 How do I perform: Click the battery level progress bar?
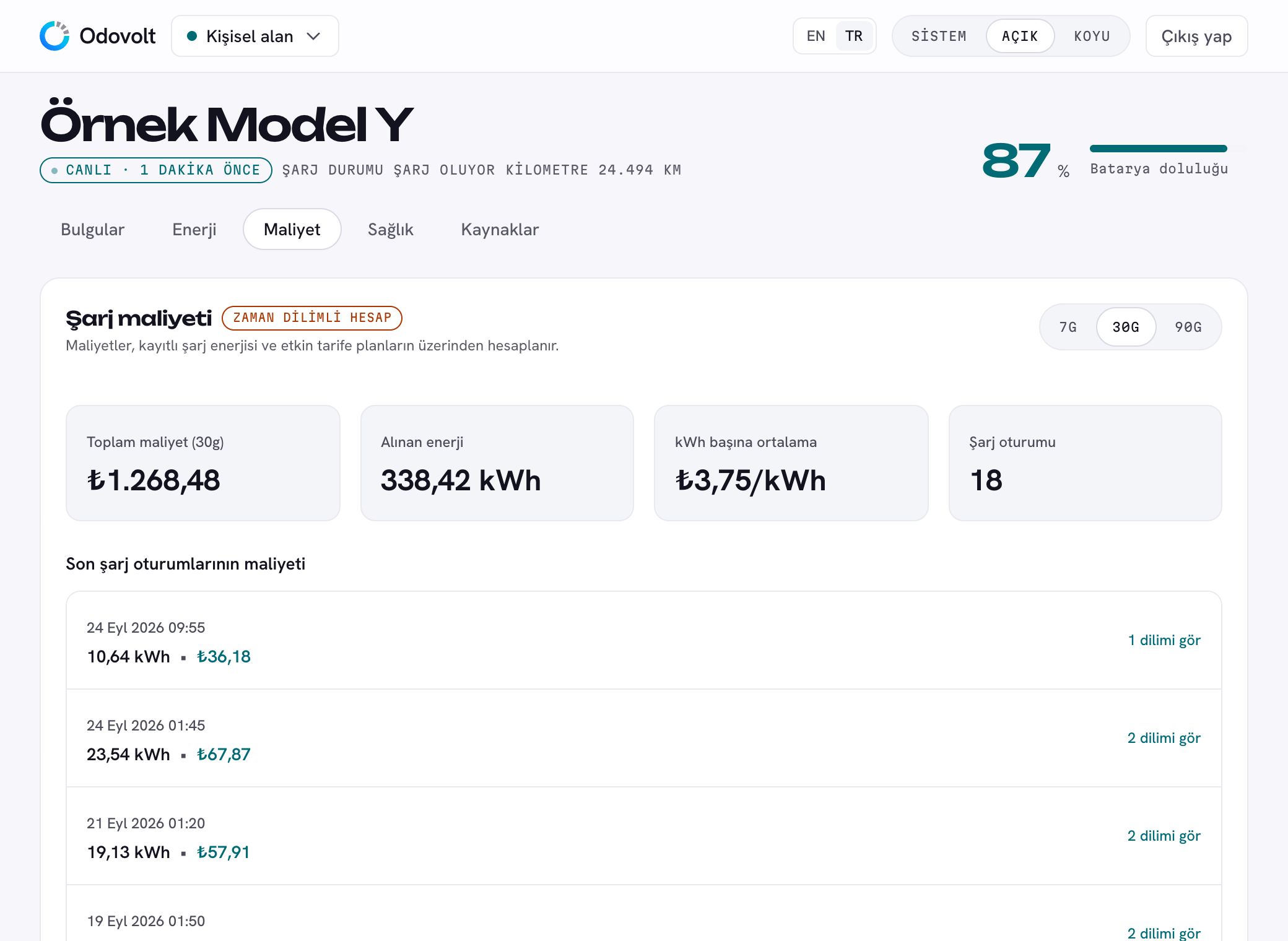coord(1168,149)
